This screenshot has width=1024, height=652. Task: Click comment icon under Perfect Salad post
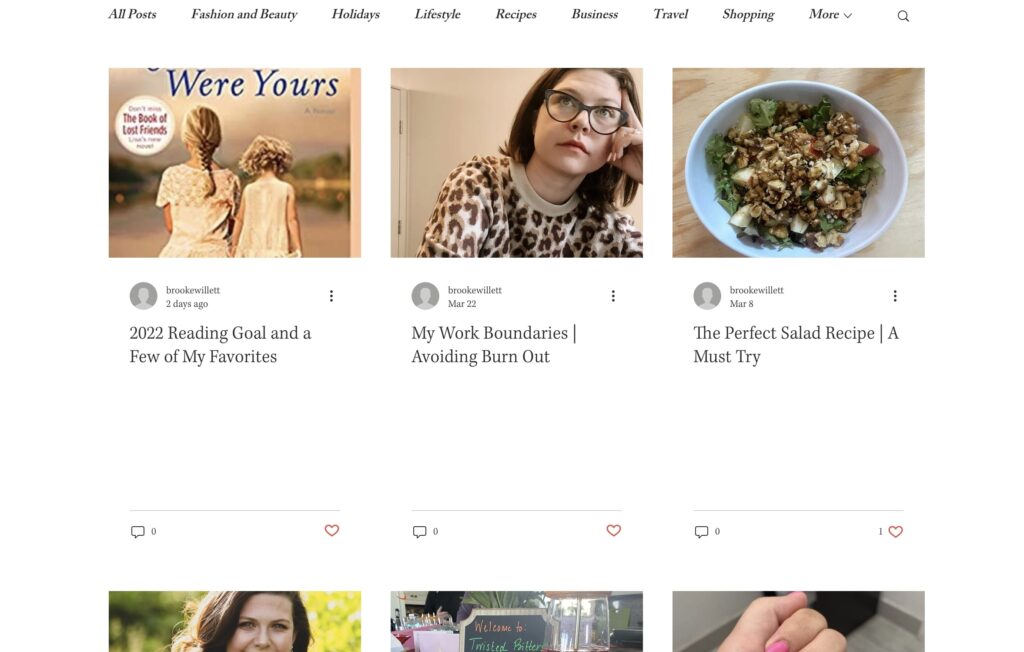tap(702, 532)
